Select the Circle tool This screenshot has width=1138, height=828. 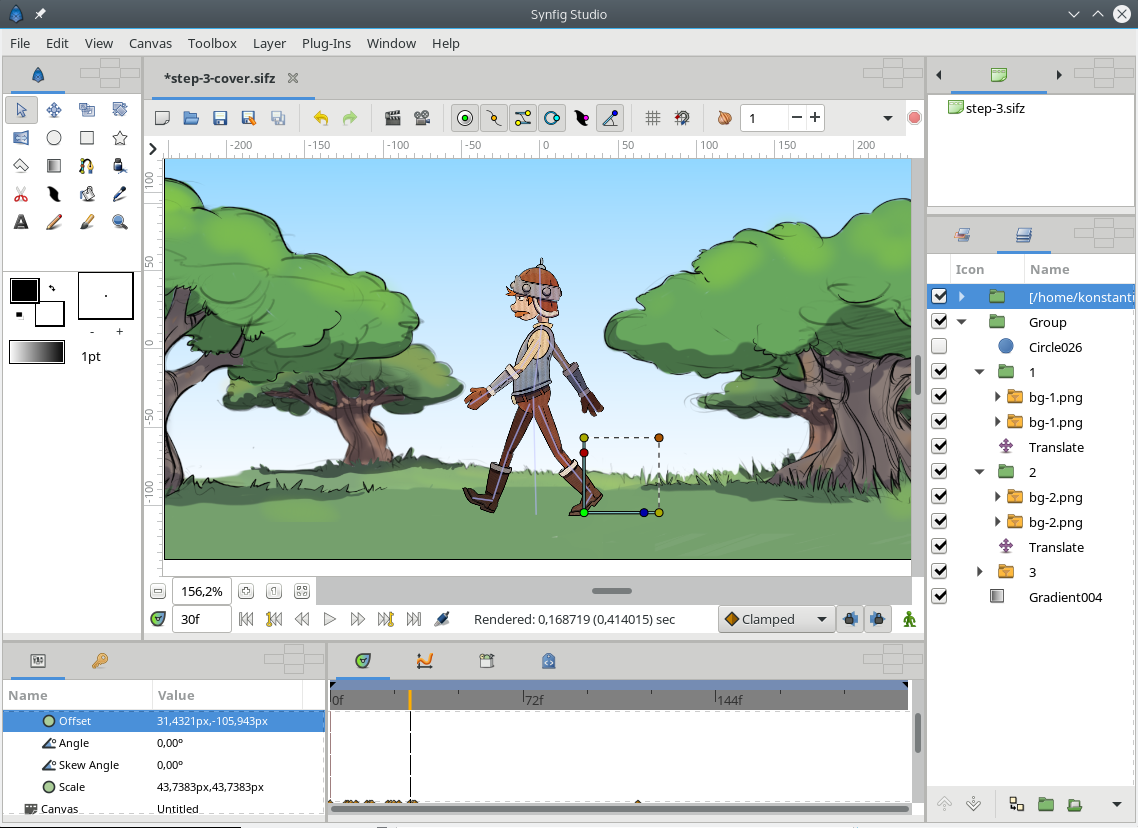53,137
